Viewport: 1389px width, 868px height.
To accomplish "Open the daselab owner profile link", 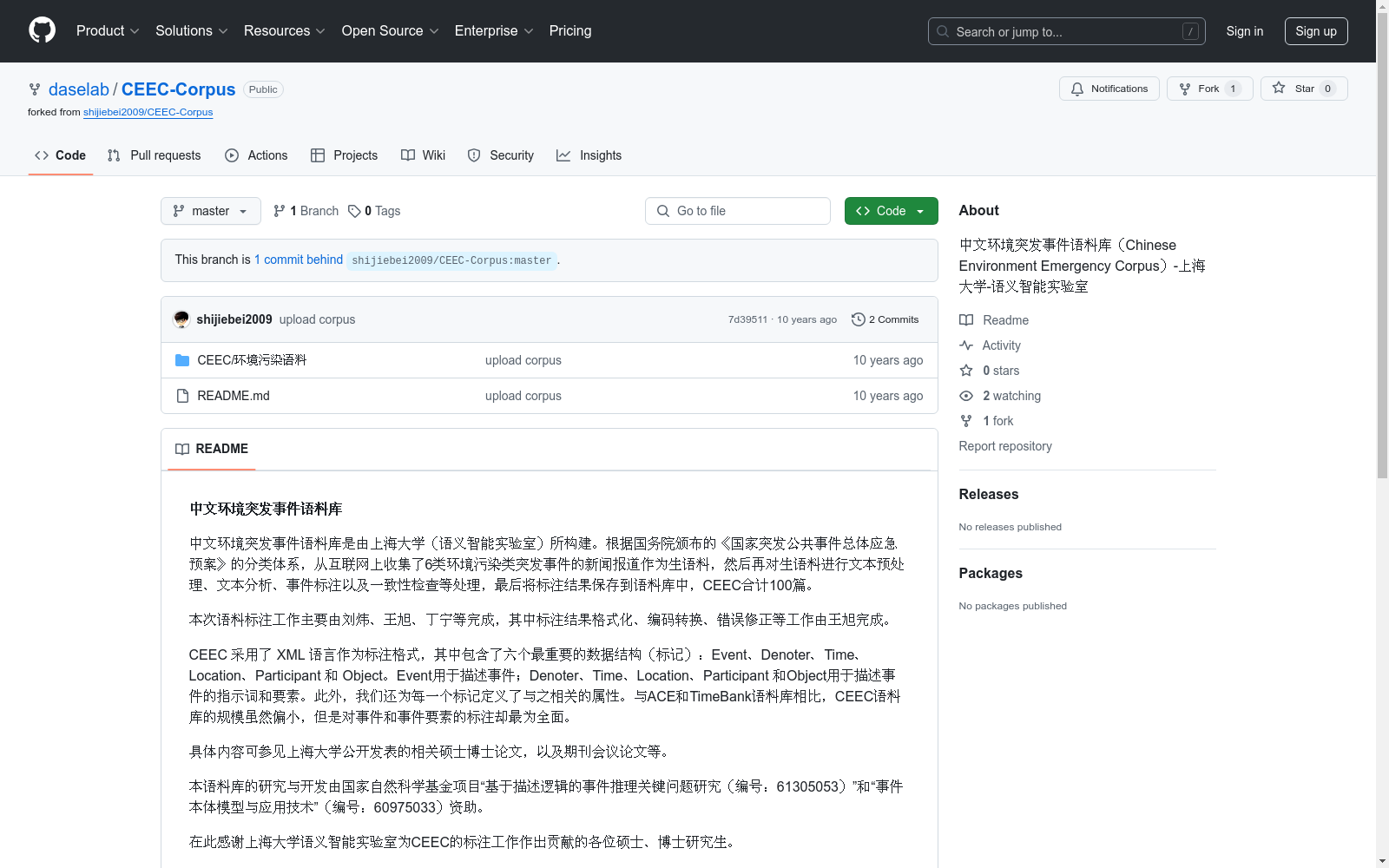I will [x=79, y=89].
